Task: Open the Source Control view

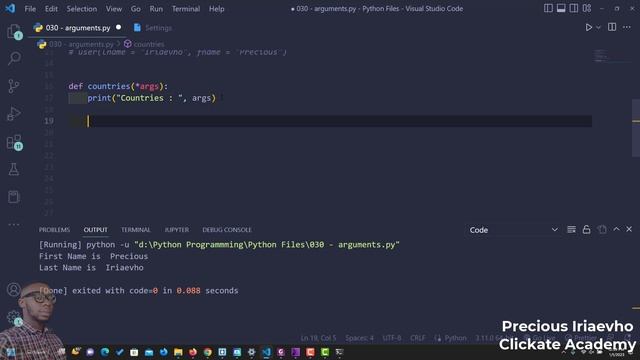Action: point(13,86)
